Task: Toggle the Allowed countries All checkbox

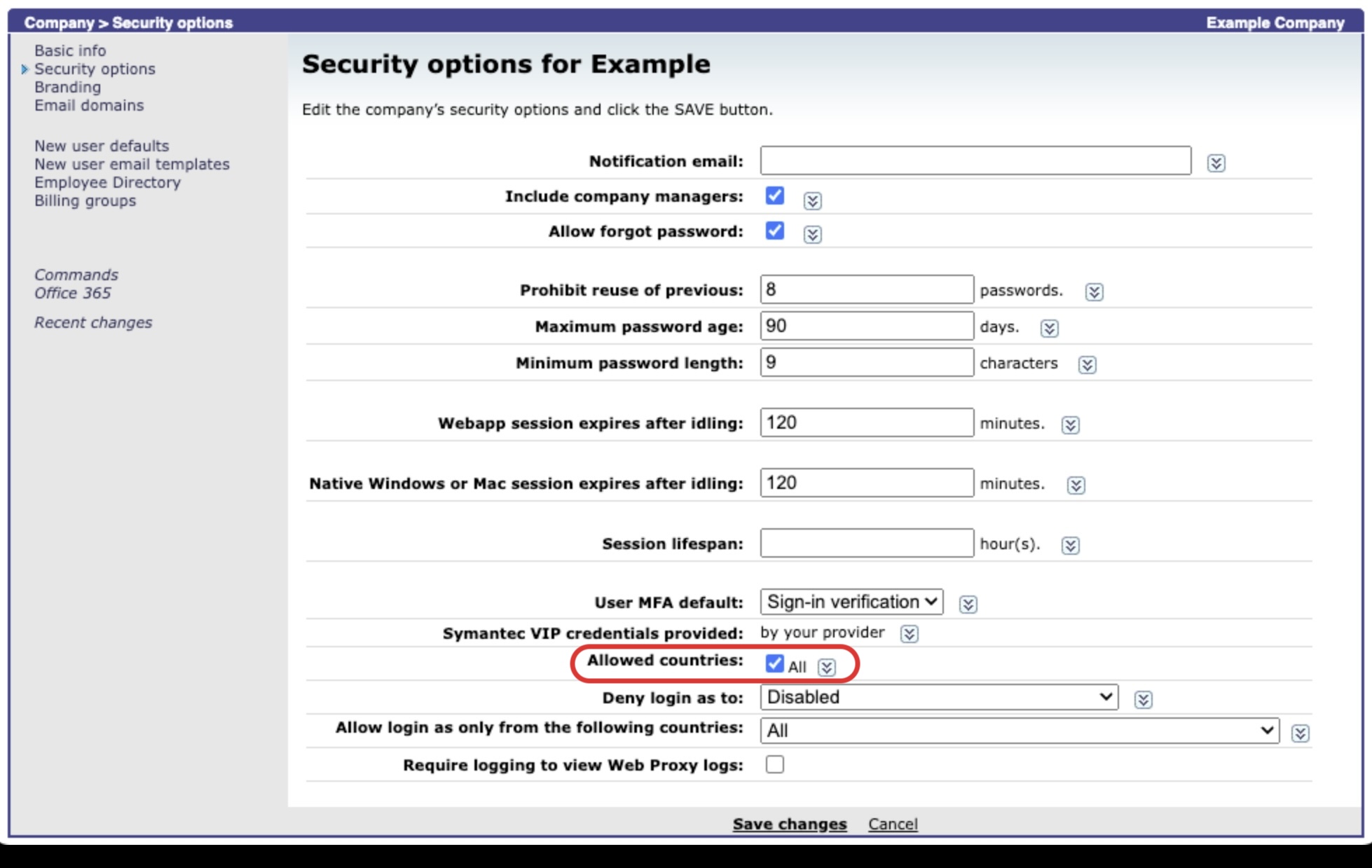Action: [x=774, y=663]
